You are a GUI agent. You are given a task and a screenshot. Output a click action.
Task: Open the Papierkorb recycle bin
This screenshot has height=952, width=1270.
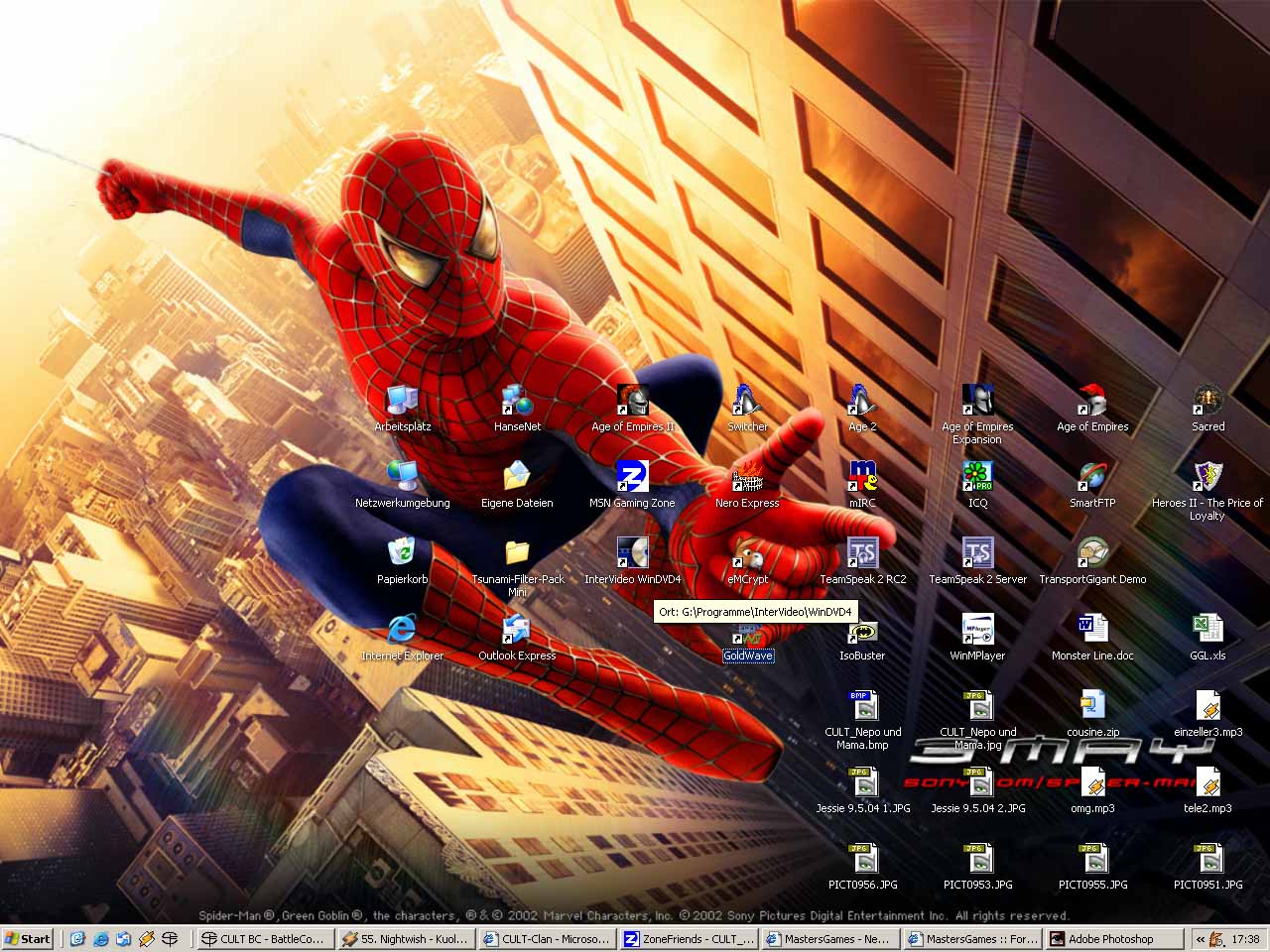coord(402,561)
